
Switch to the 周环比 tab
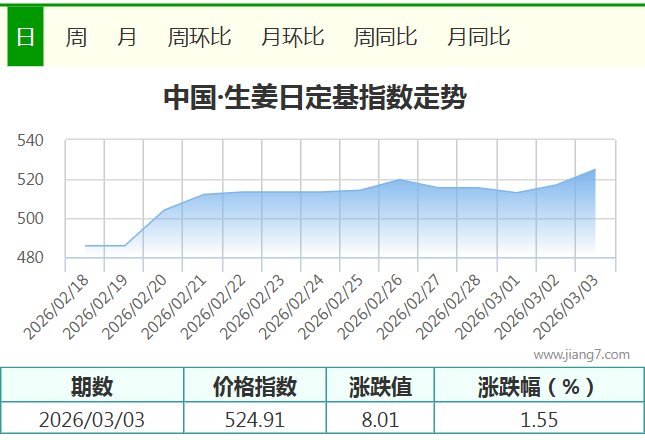[x=199, y=38]
